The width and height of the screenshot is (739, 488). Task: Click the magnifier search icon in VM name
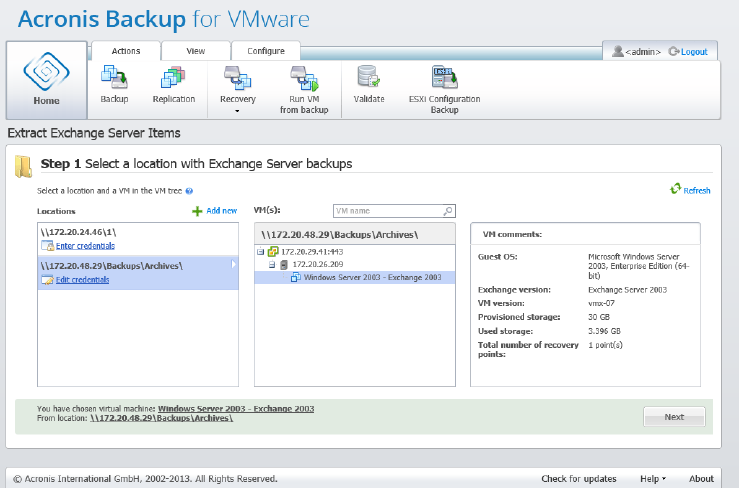(x=448, y=211)
